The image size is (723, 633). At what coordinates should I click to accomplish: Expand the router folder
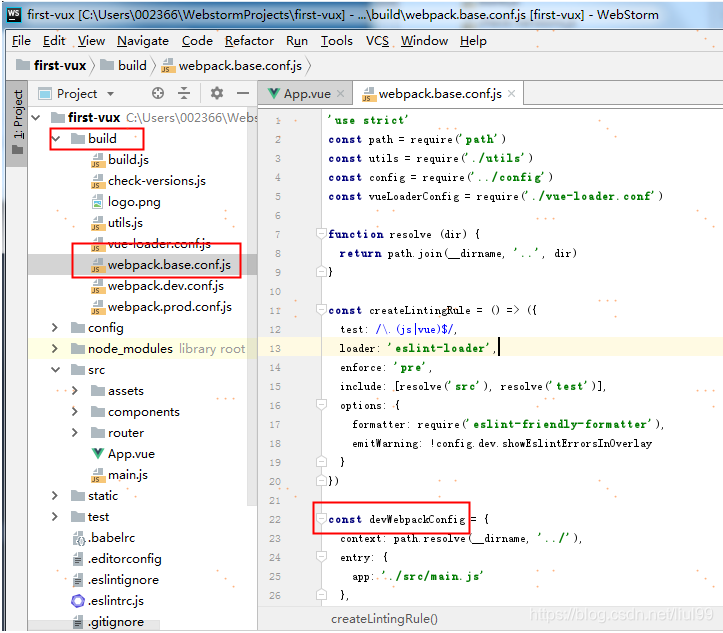[x=75, y=432]
